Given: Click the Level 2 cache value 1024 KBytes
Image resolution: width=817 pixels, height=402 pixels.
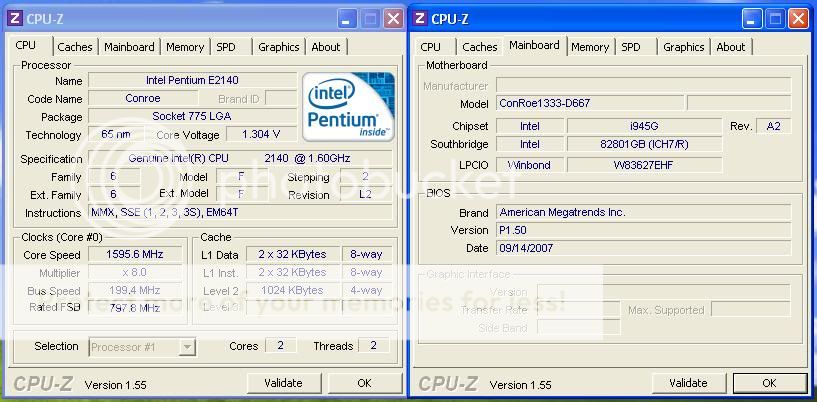Looking at the screenshot, I should [293, 291].
